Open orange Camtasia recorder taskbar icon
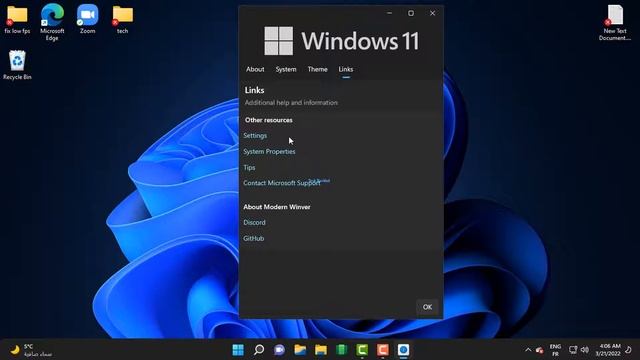 383,350
